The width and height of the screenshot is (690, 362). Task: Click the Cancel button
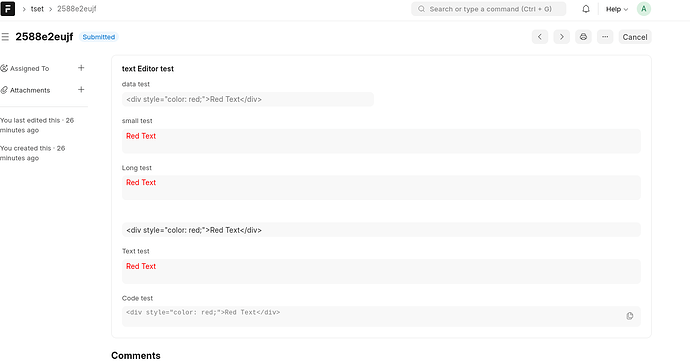635,37
